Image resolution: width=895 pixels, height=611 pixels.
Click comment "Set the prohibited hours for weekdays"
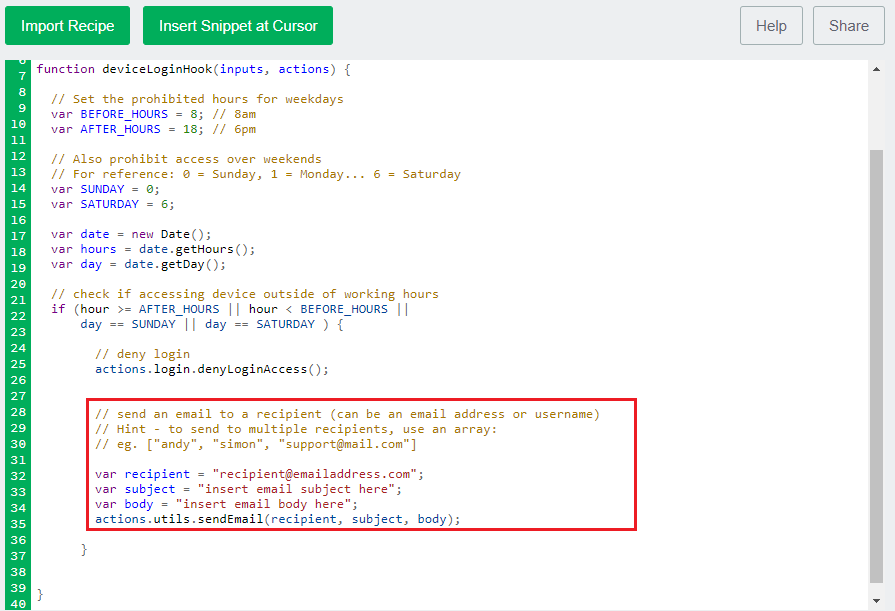(197, 99)
